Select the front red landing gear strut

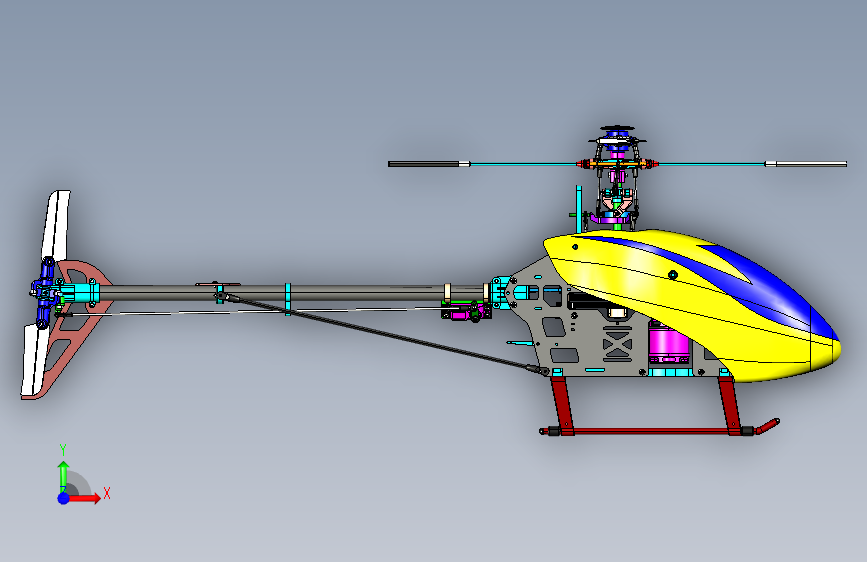[x=730, y=405]
